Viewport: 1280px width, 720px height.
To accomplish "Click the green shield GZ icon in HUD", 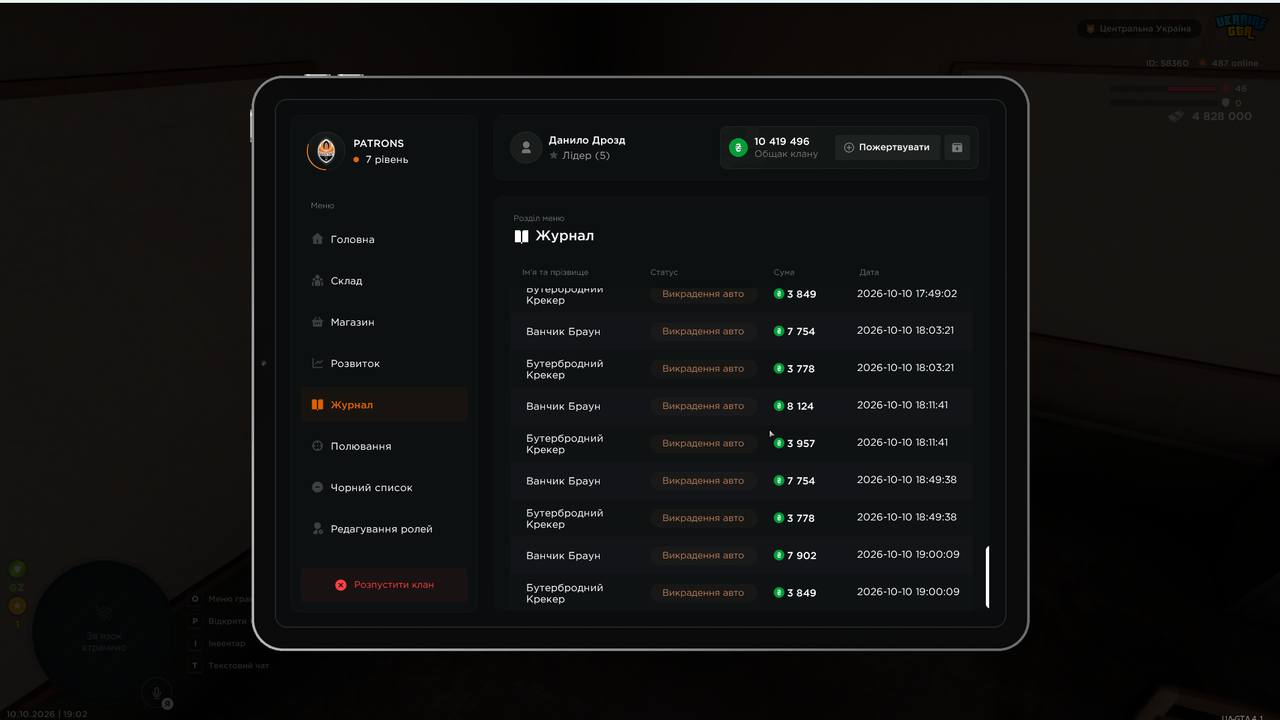I will pyautogui.click(x=17, y=570).
